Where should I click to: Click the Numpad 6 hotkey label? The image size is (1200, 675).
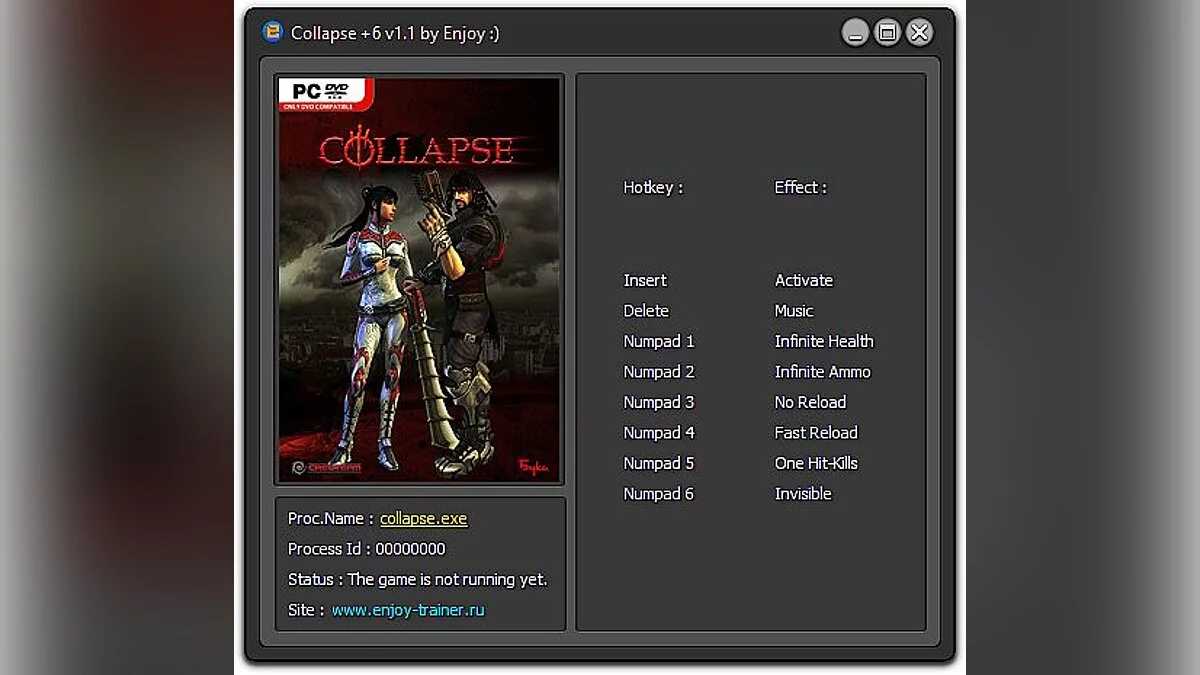tap(658, 493)
